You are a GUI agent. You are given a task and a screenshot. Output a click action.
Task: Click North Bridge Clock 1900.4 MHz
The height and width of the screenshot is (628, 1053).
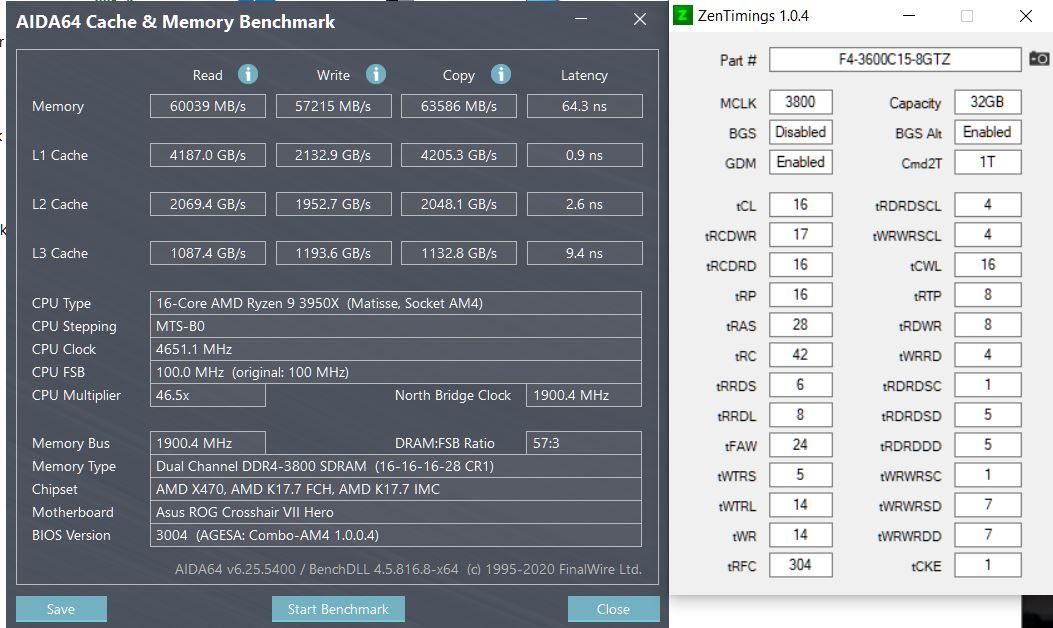click(x=584, y=395)
